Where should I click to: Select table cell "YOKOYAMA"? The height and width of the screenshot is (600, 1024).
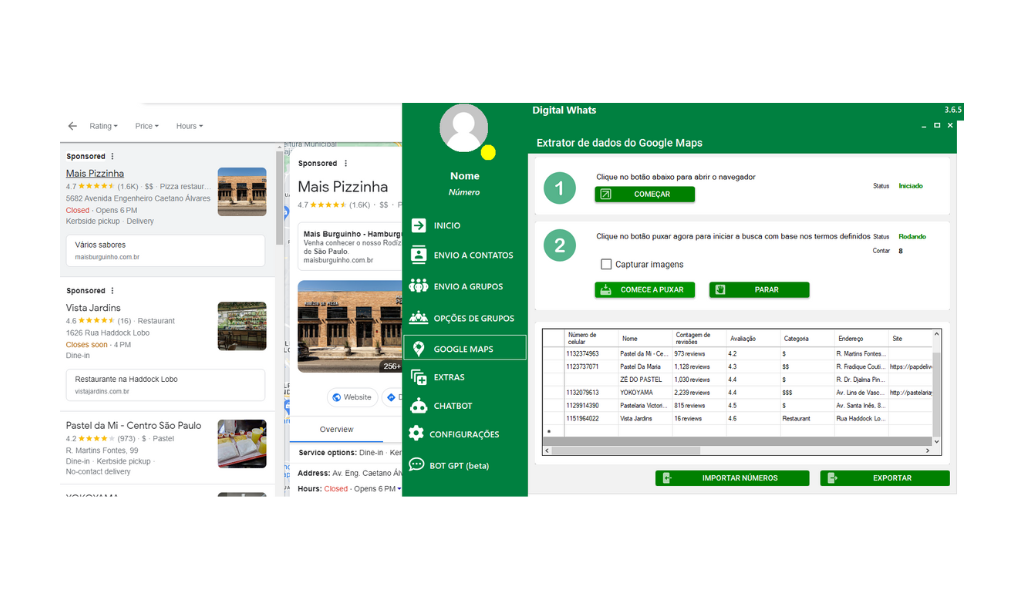(x=646, y=392)
